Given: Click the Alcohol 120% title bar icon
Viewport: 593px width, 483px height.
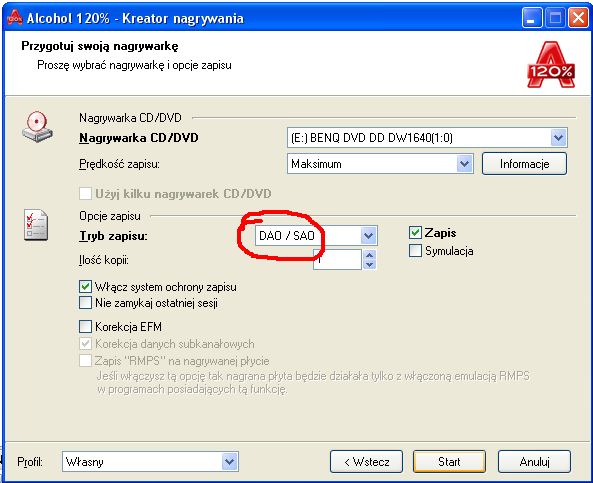Looking at the screenshot, I should [x=15, y=17].
